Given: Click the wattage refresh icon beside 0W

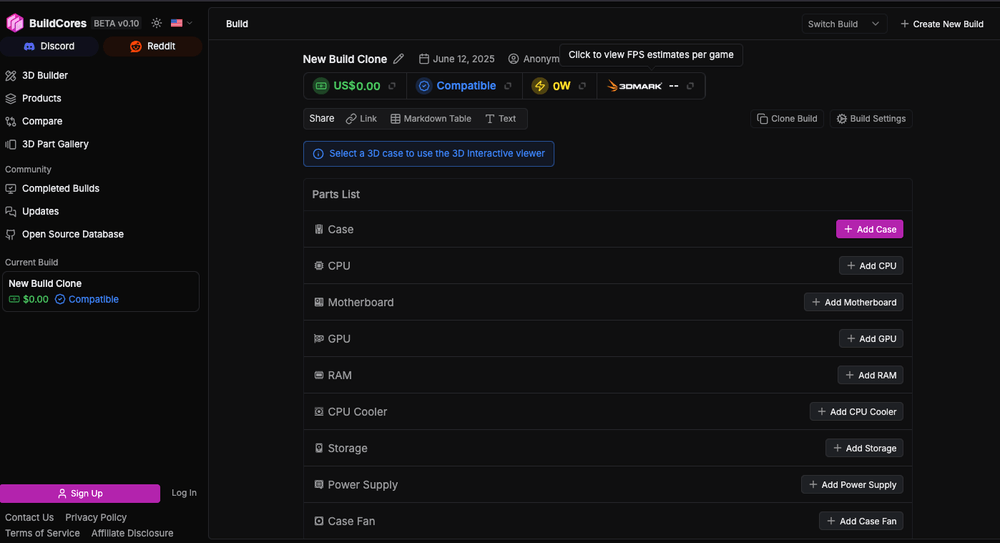Looking at the screenshot, I should click(582, 86).
